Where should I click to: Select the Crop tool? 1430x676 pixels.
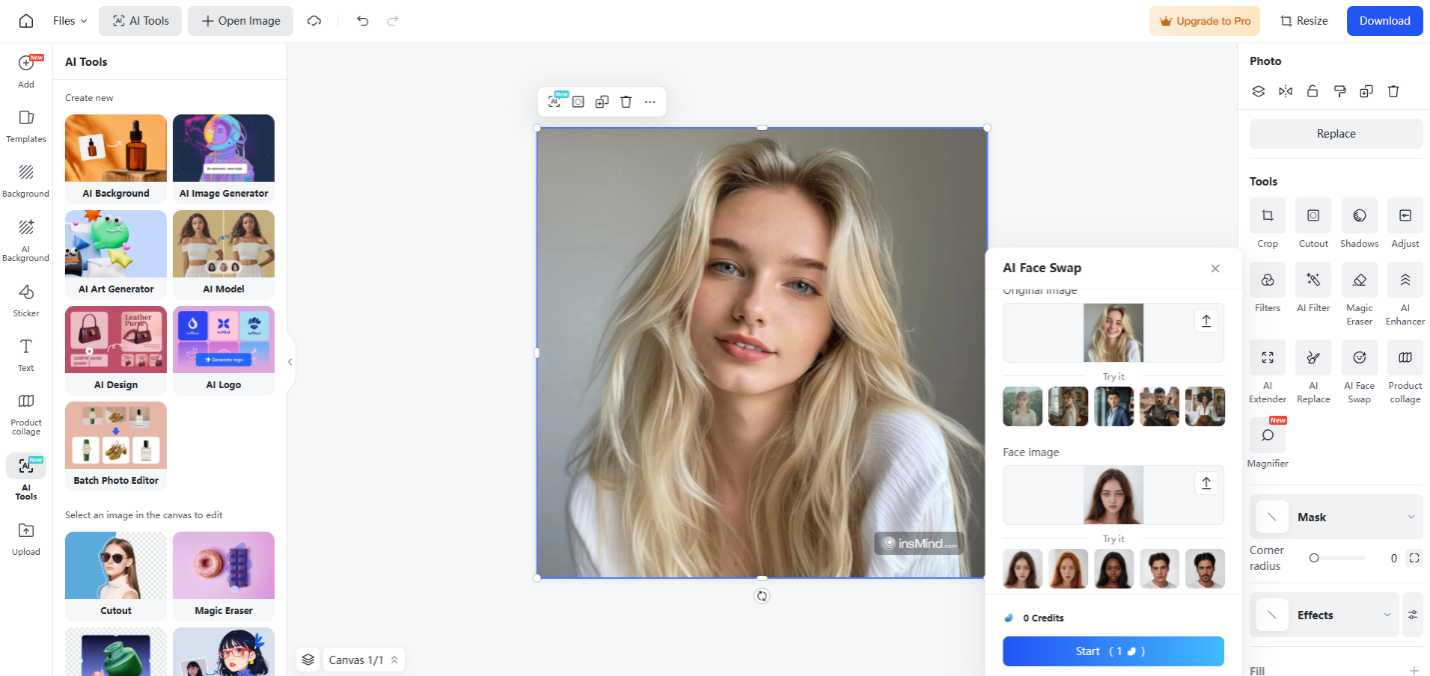1268,223
